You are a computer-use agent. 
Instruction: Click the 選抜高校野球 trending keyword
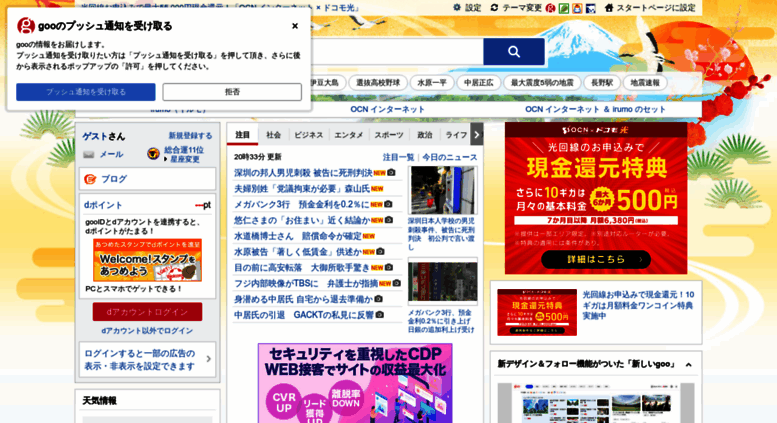pos(378,83)
